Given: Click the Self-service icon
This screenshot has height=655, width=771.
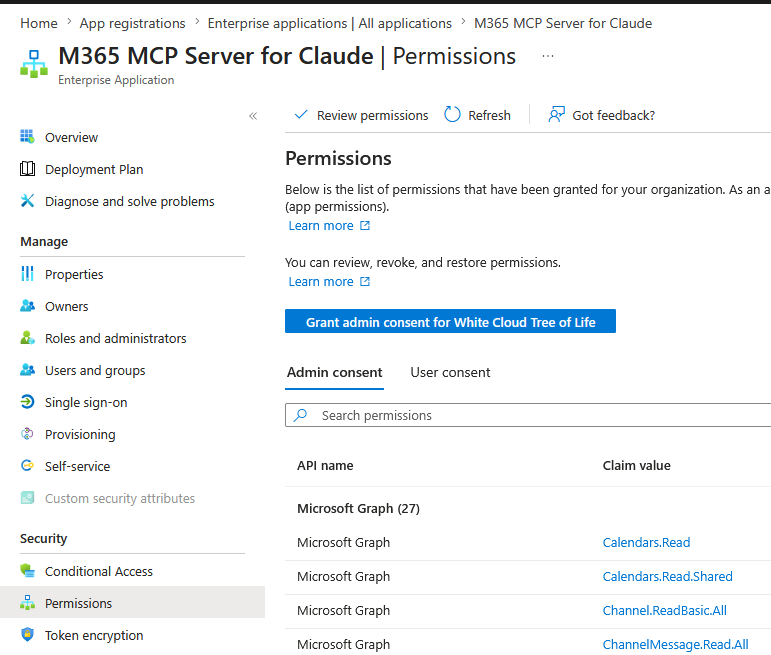Looking at the screenshot, I should (x=28, y=465).
